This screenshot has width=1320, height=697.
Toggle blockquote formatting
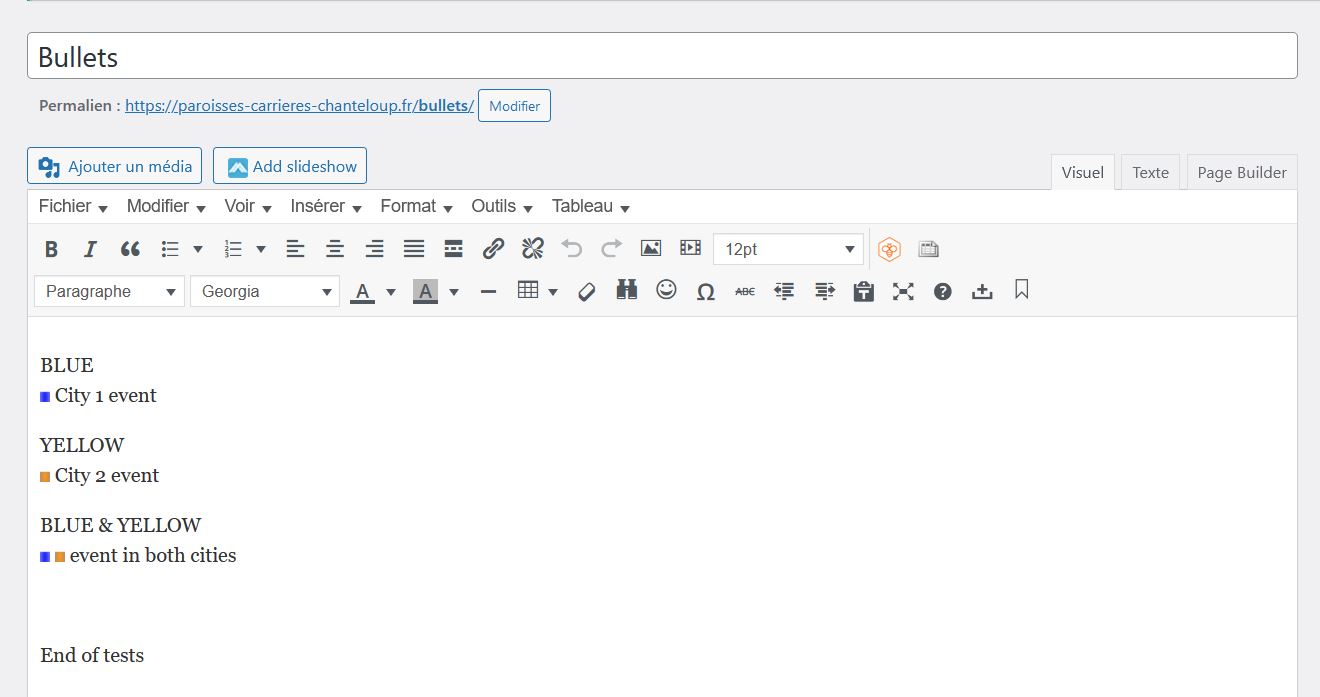[130, 249]
